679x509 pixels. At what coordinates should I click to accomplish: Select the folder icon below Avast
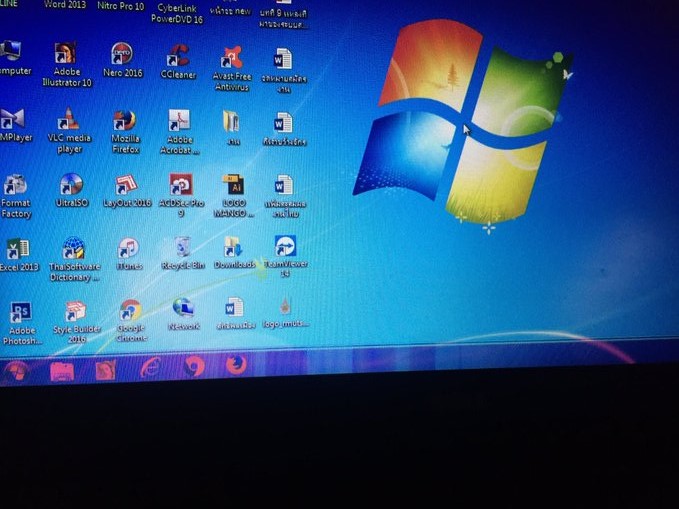(231, 121)
